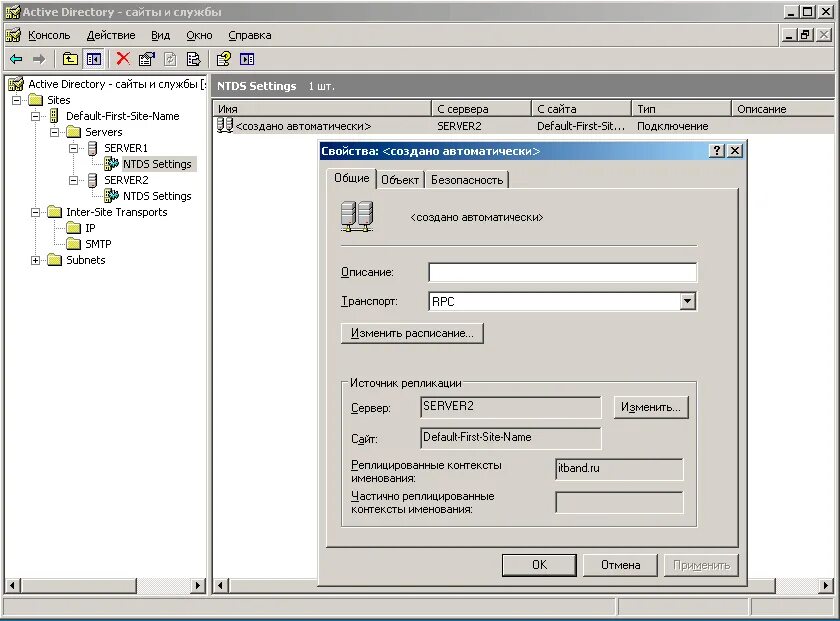Image resolution: width=840 pixels, height=621 pixels.
Task: Collapse the Sites tree node
Action: tap(17, 100)
